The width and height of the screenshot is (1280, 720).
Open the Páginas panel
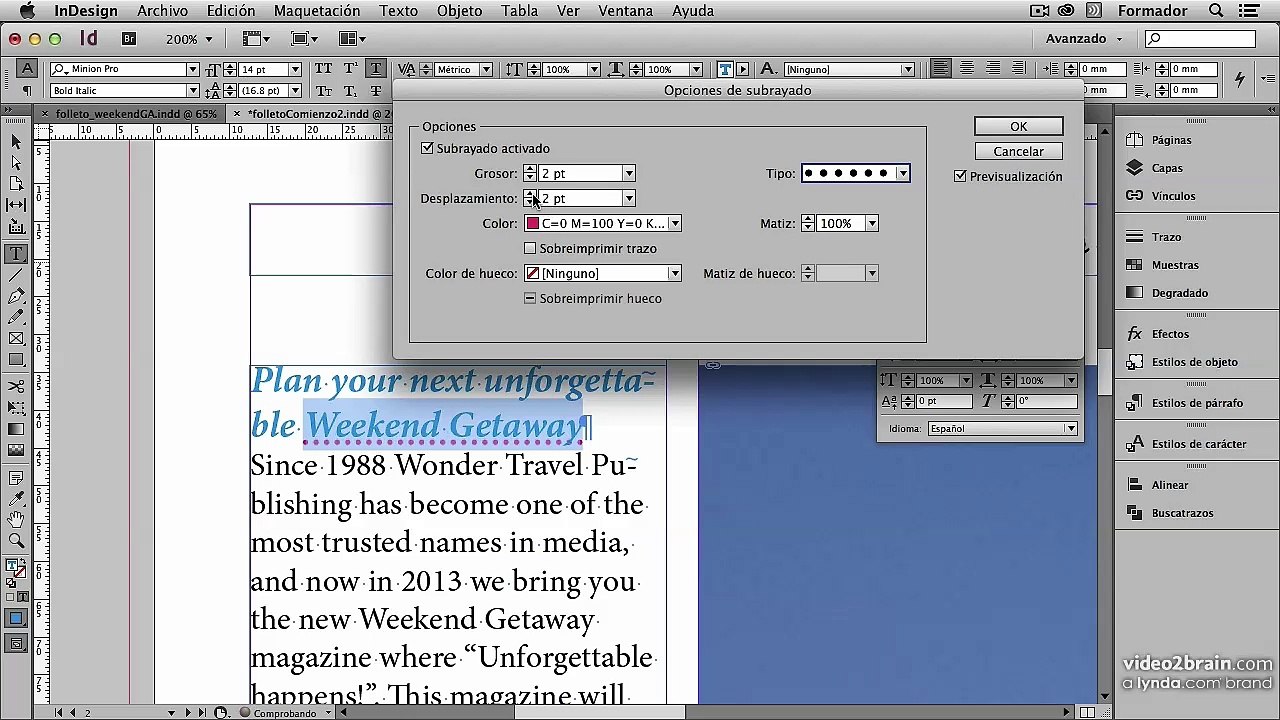tap(1171, 140)
